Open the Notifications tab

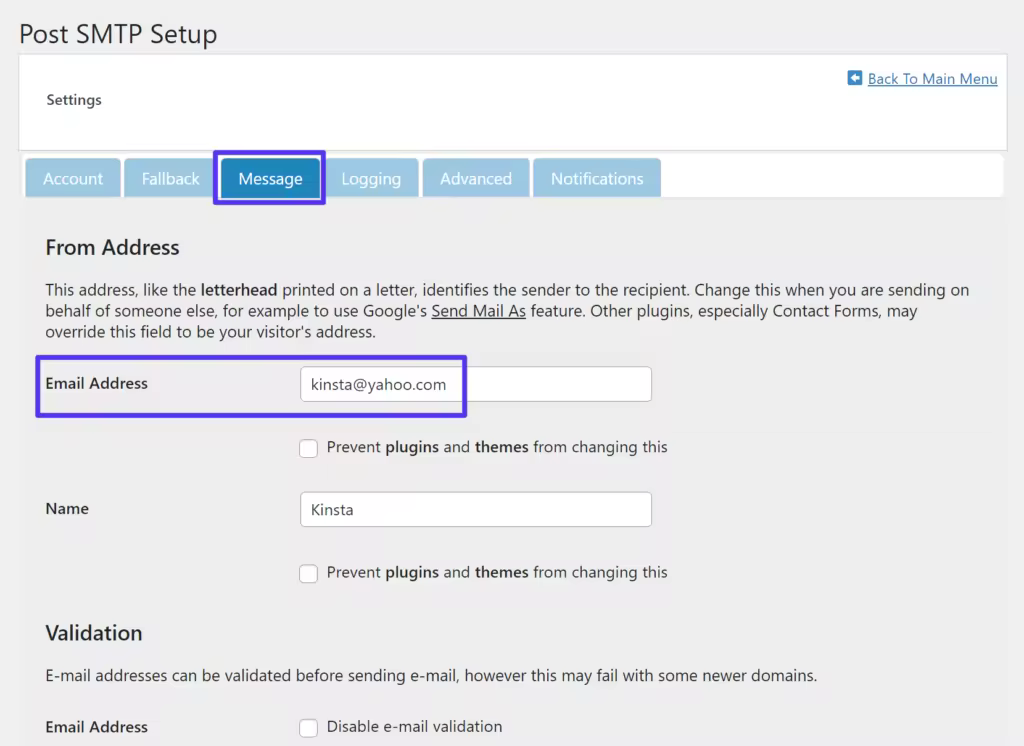pyautogui.click(x=597, y=178)
